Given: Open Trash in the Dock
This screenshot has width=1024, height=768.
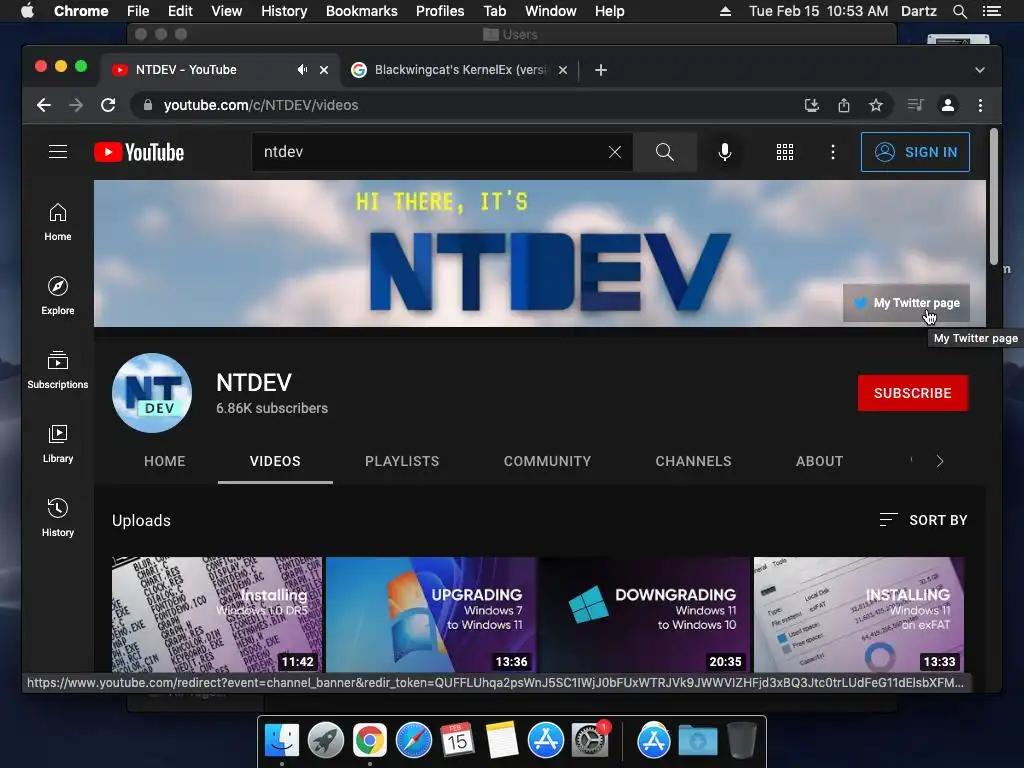Looking at the screenshot, I should click(742, 741).
